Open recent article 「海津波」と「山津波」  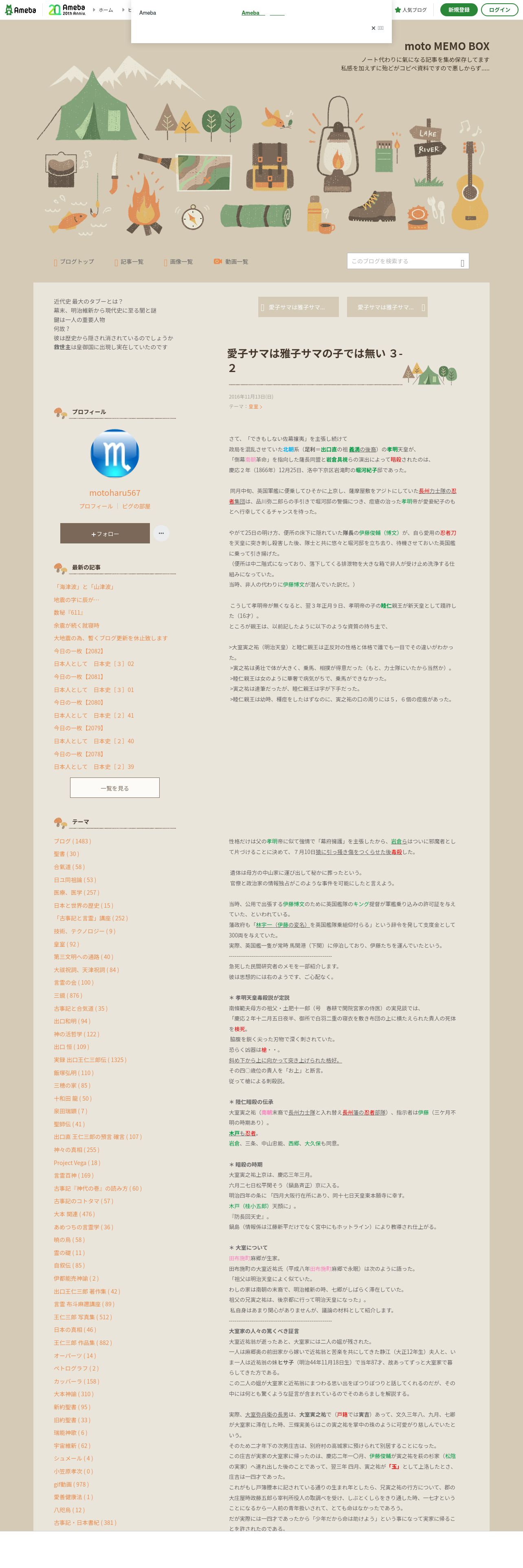[x=85, y=587]
